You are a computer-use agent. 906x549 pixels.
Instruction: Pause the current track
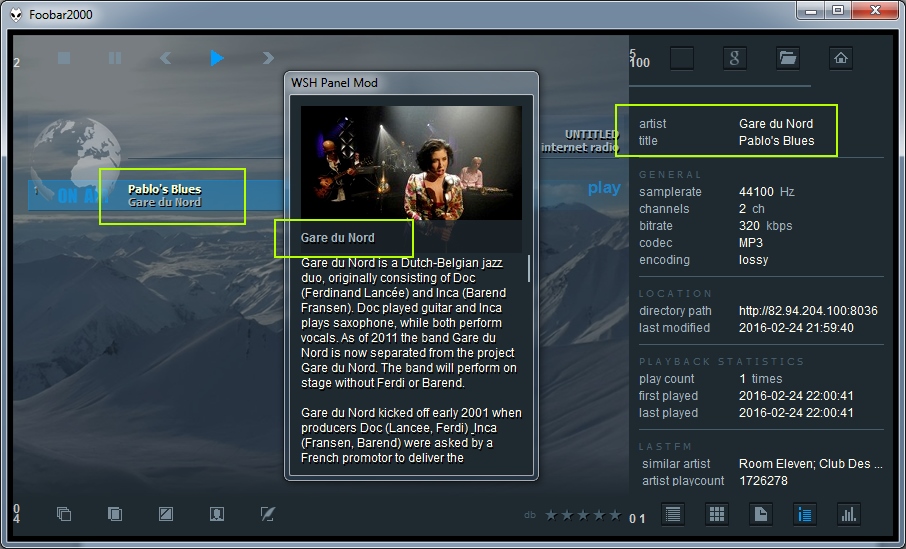(115, 58)
